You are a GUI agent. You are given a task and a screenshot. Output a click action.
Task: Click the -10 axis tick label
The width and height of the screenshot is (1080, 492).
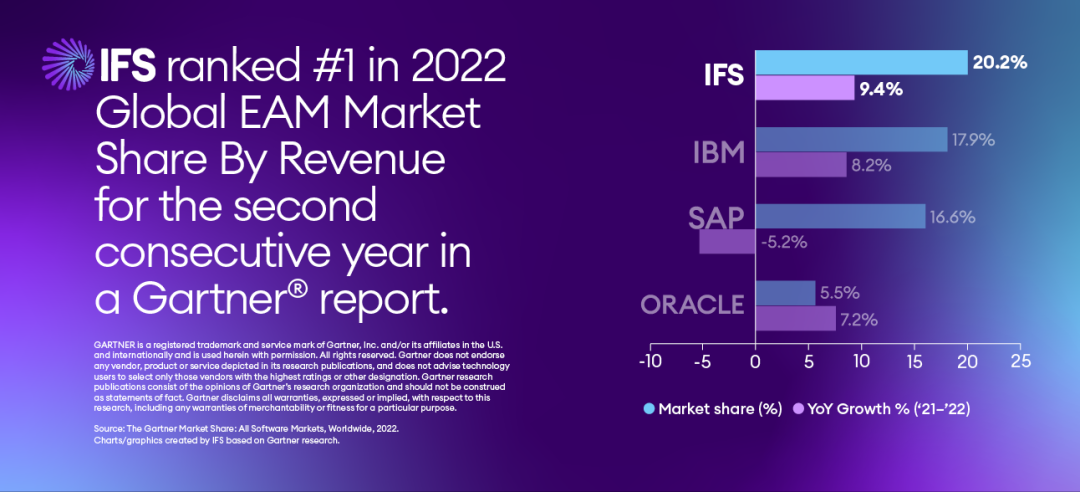[x=649, y=362]
